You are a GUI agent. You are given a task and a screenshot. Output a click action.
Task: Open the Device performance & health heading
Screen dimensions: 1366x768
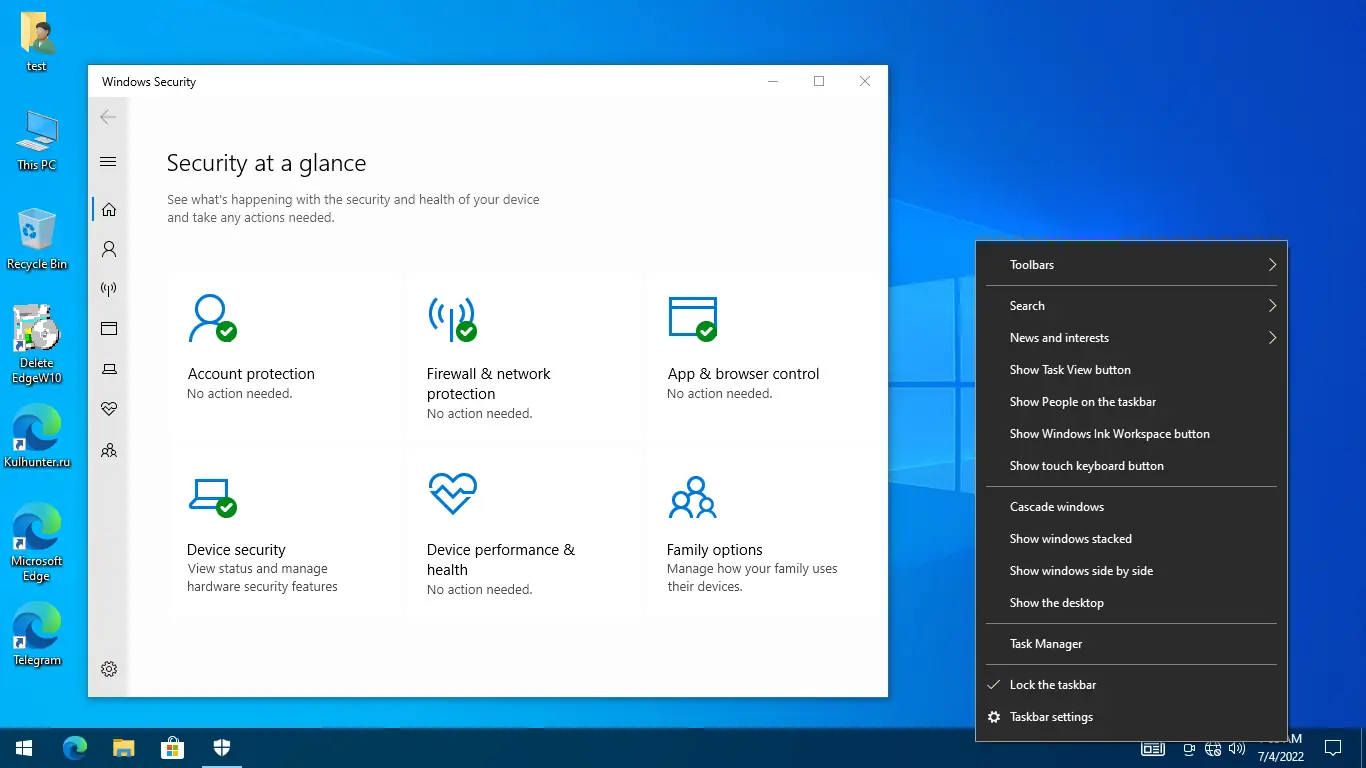pos(501,560)
